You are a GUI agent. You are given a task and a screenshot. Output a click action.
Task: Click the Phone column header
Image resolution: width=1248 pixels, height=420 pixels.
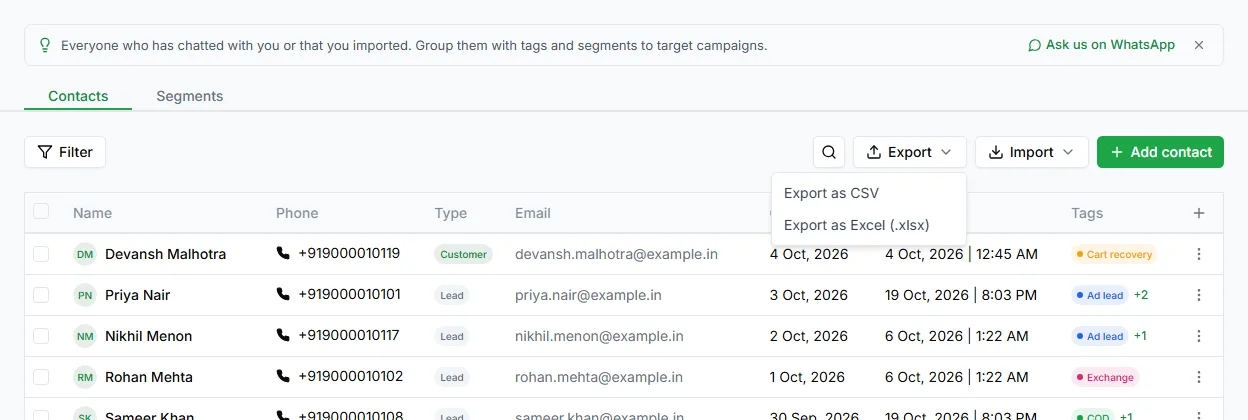[x=297, y=213]
